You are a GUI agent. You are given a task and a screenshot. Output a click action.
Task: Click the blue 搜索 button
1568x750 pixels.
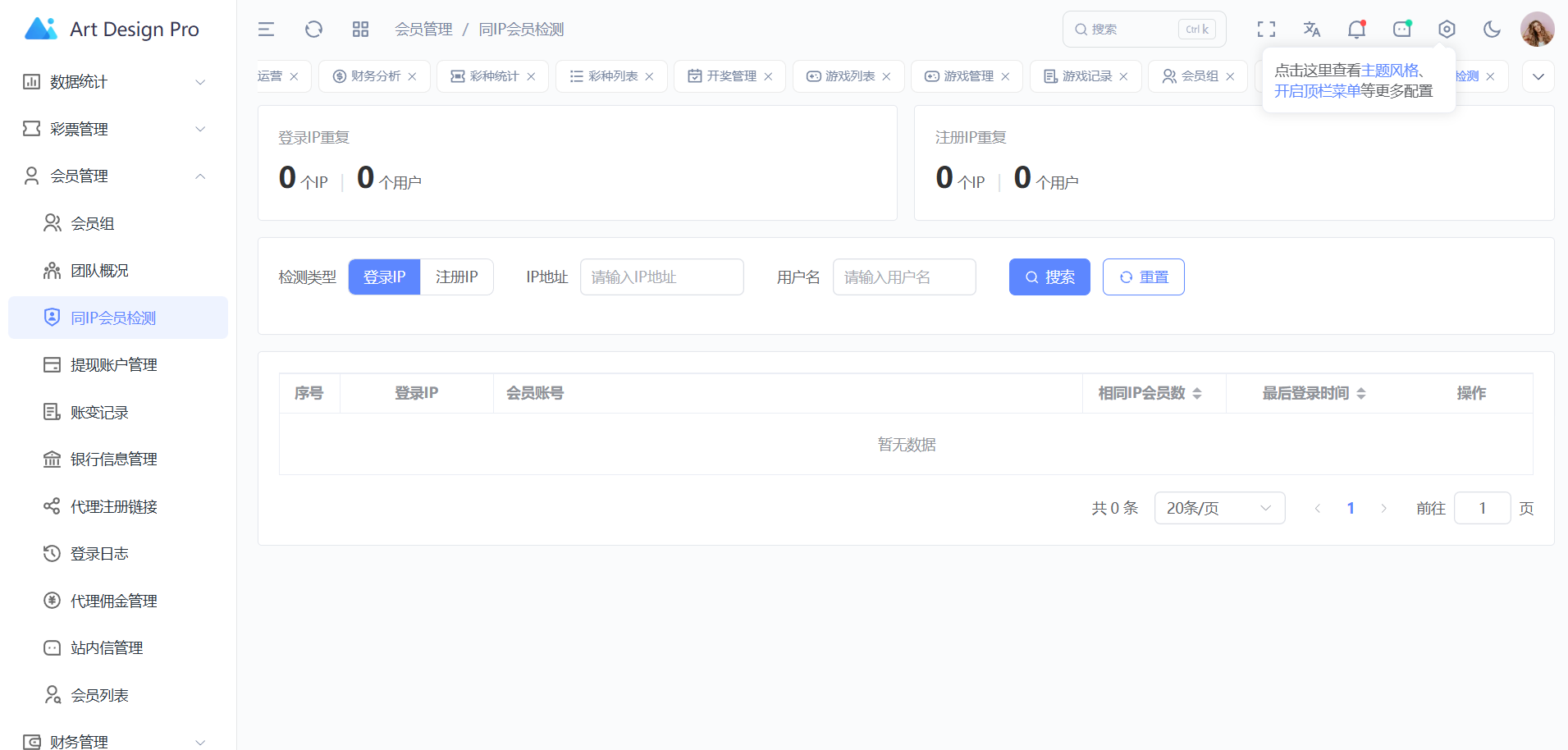1049,277
